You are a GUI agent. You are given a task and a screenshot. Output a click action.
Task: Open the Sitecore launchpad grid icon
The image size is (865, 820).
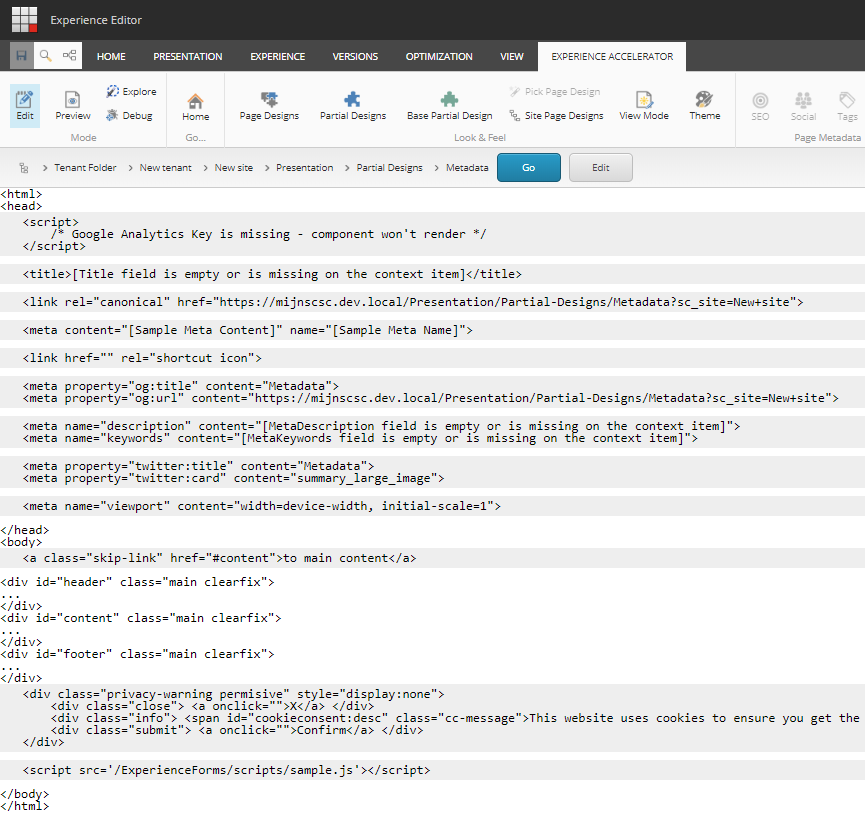pyautogui.click(x=25, y=19)
